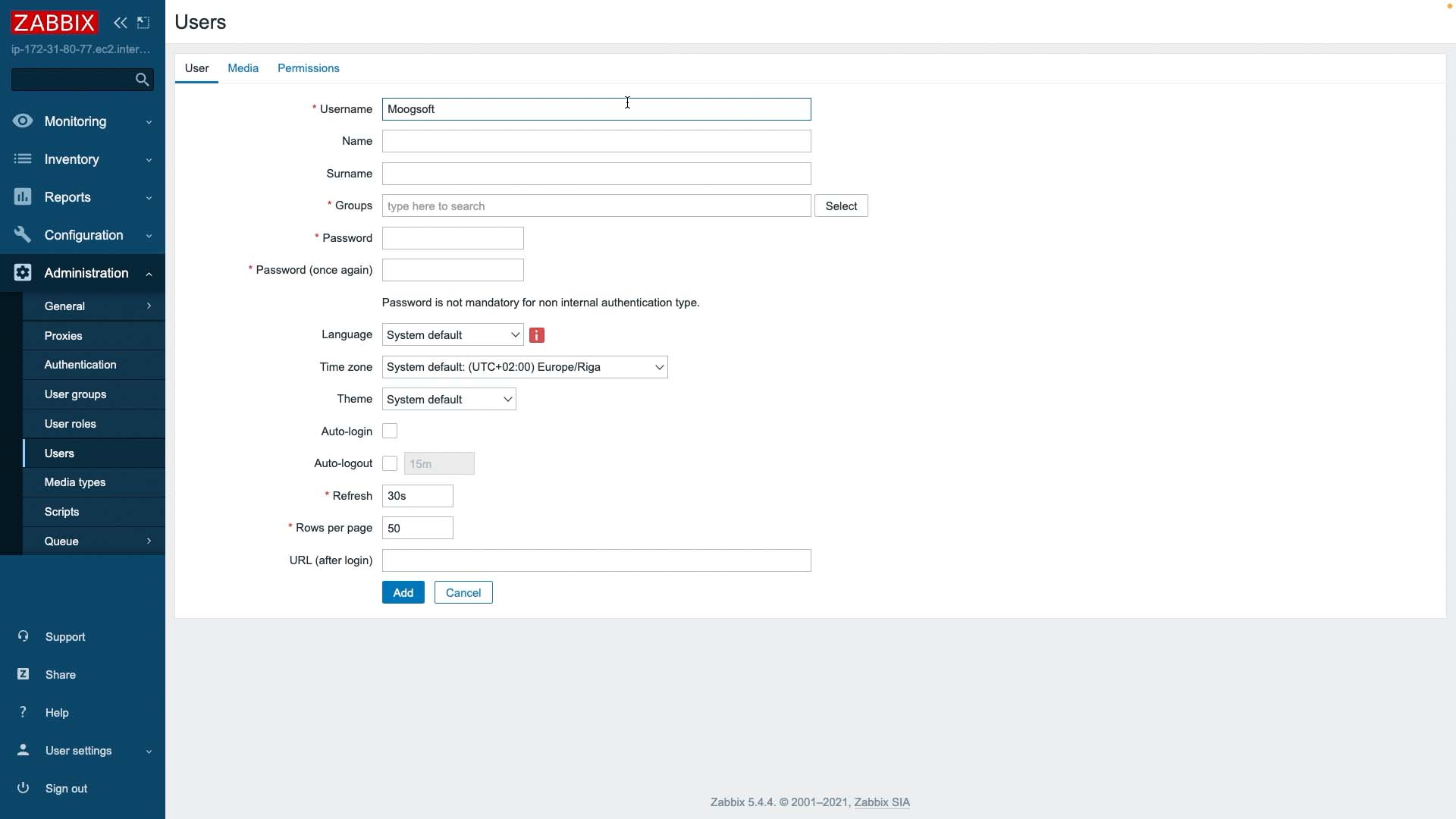Select Language system default dropdown
Screen dimensions: 1456x819
(x=452, y=334)
